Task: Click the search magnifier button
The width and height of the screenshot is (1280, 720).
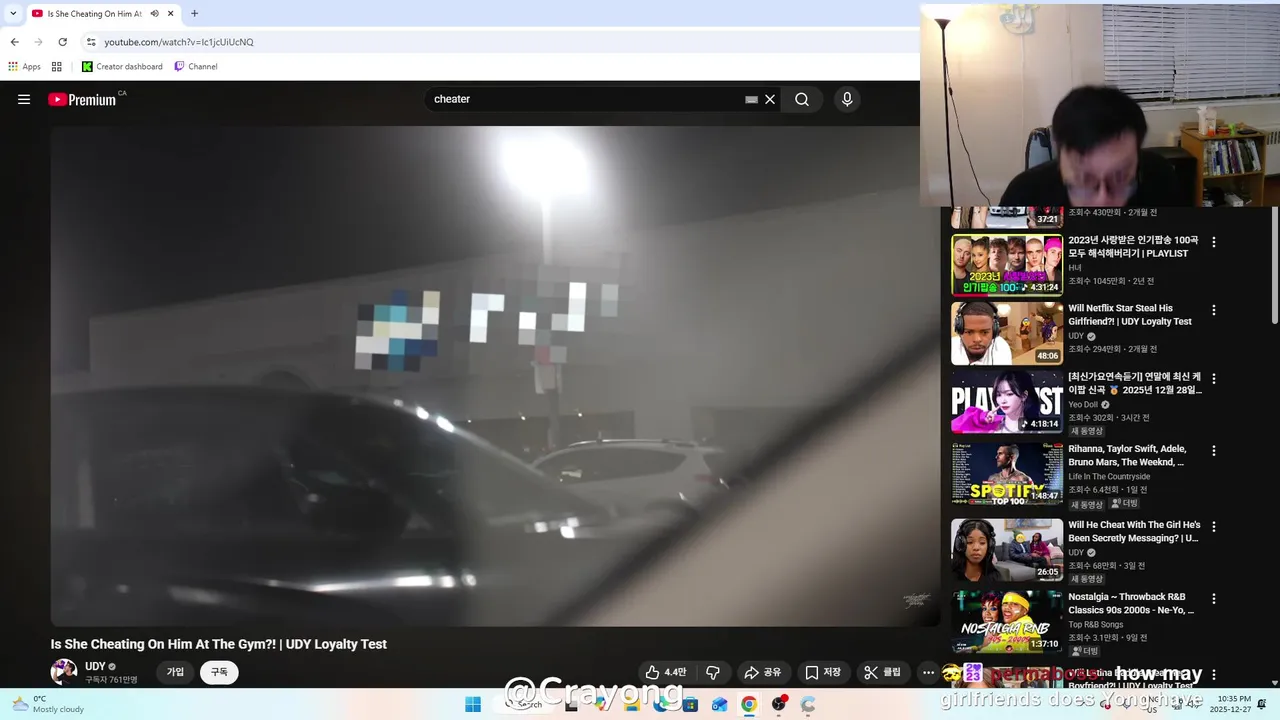Action: pyautogui.click(x=802, y=99)
